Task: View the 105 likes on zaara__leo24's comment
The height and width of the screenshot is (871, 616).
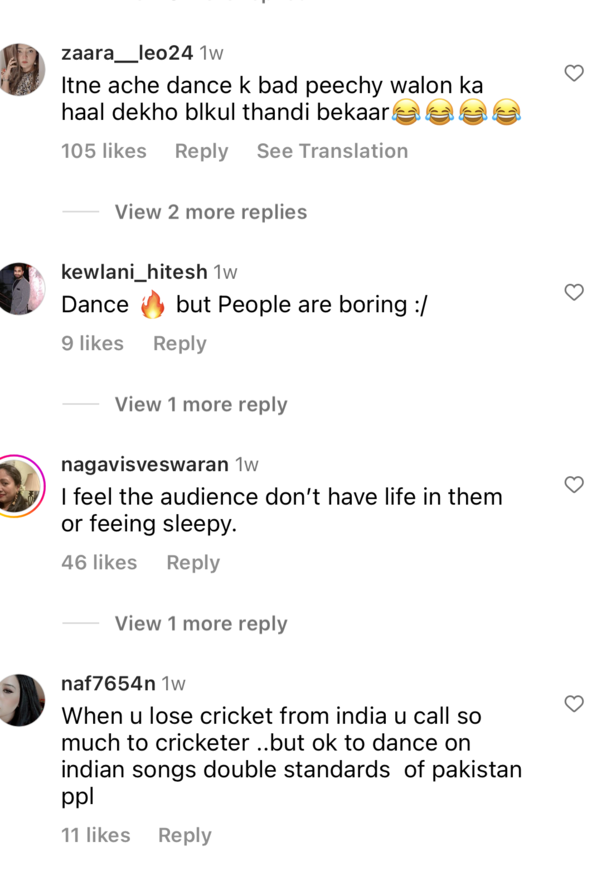Action: (x=103, y=151)
